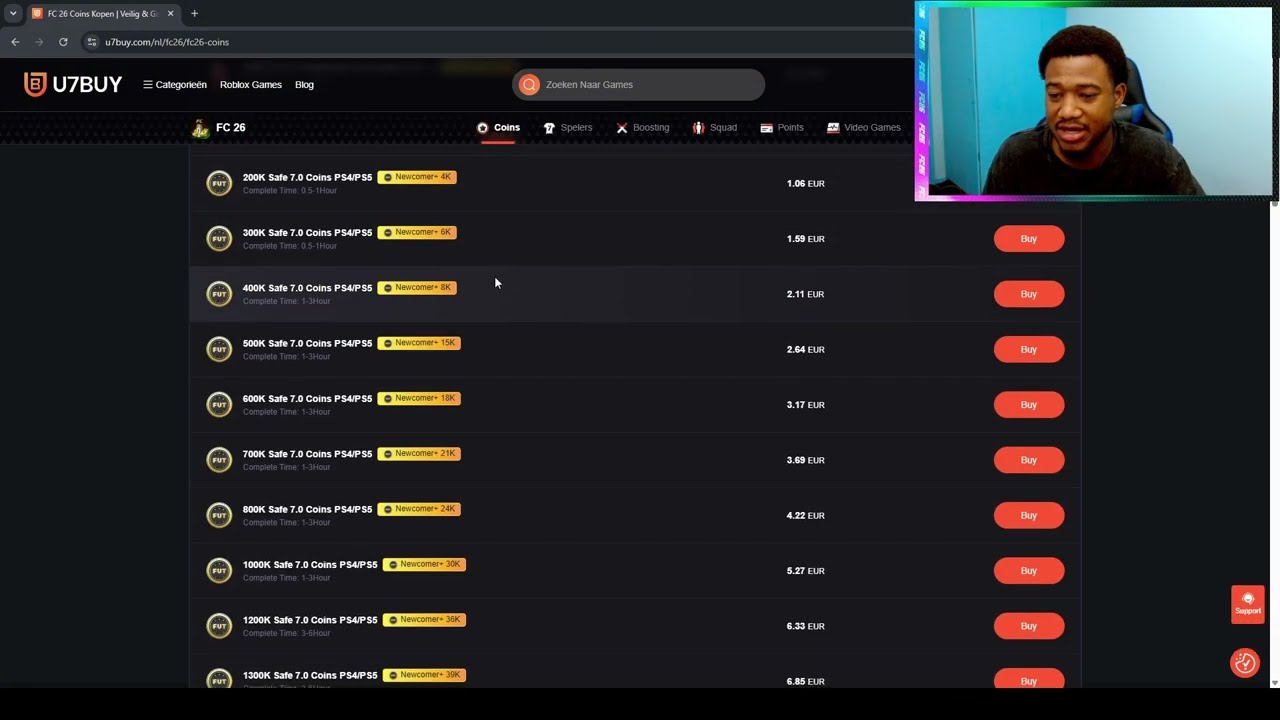This screenshot has width=1280, height=720.
Task: Open the Roblox Games link
Action: [251, 85]
